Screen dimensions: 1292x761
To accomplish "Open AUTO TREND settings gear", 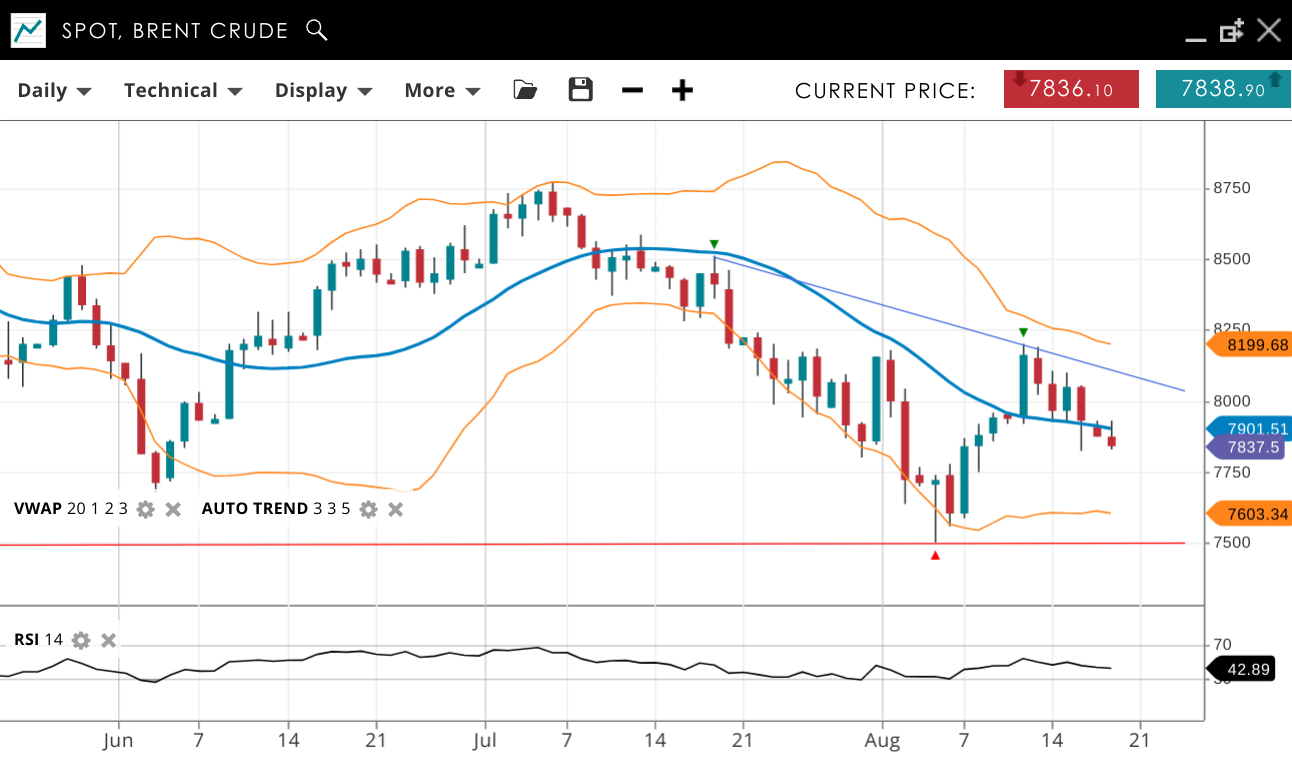I will click(368, 509).
